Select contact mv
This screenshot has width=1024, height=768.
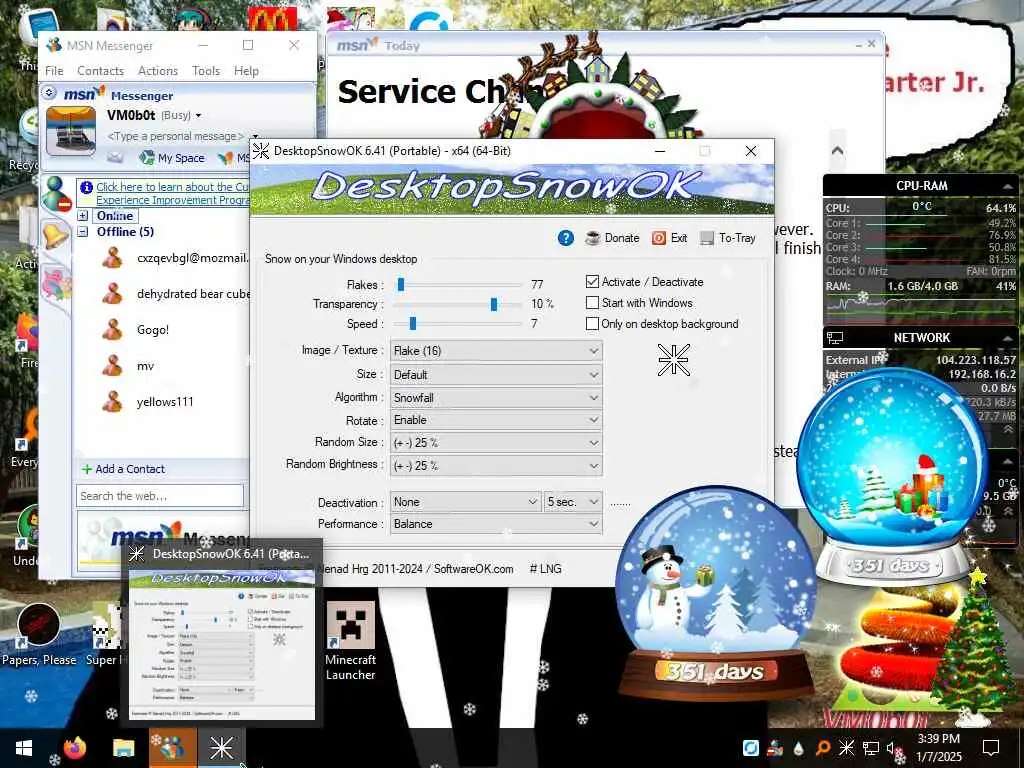[128, 366]
